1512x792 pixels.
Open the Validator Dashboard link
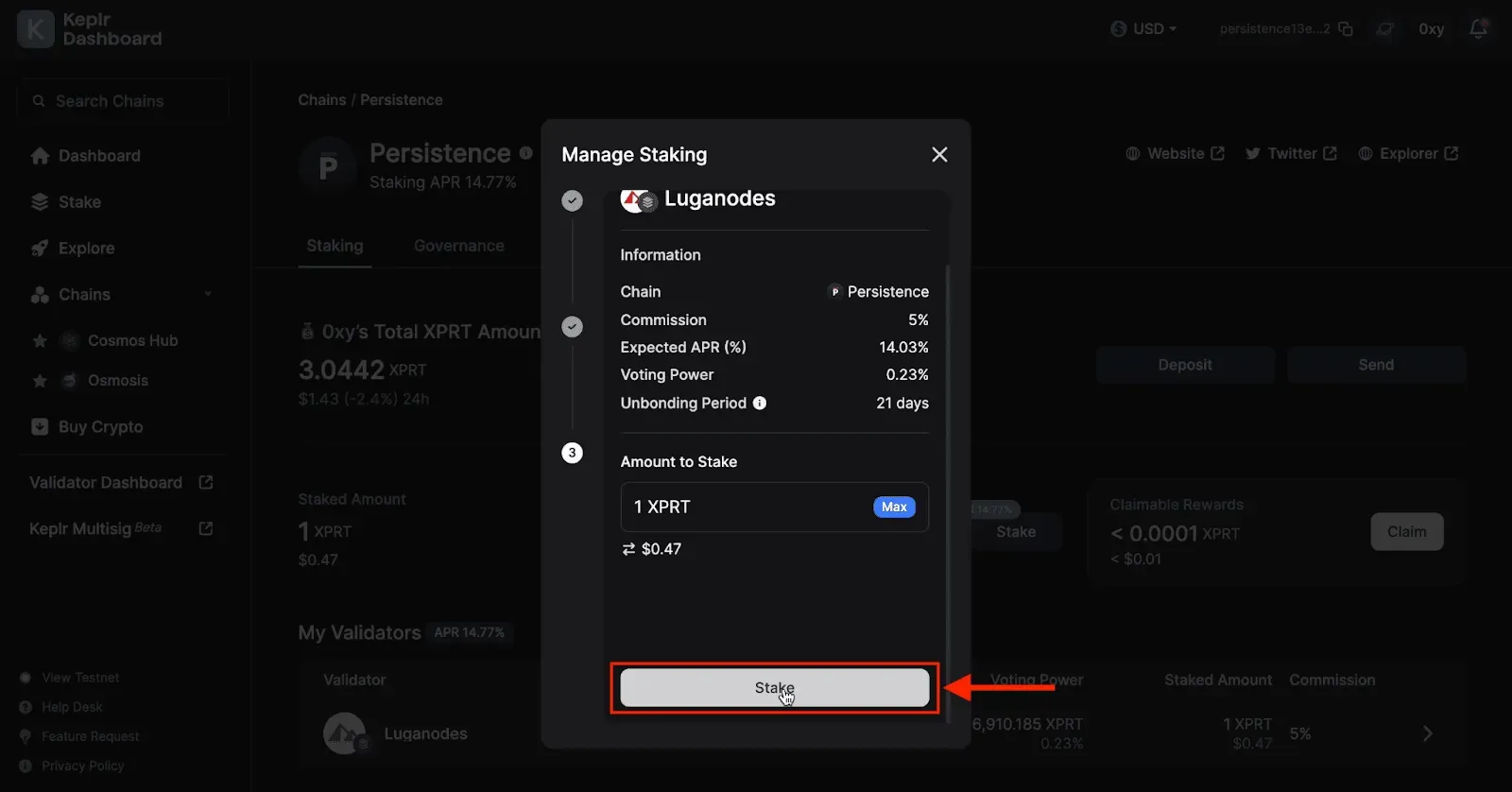[x=106, y=483]
